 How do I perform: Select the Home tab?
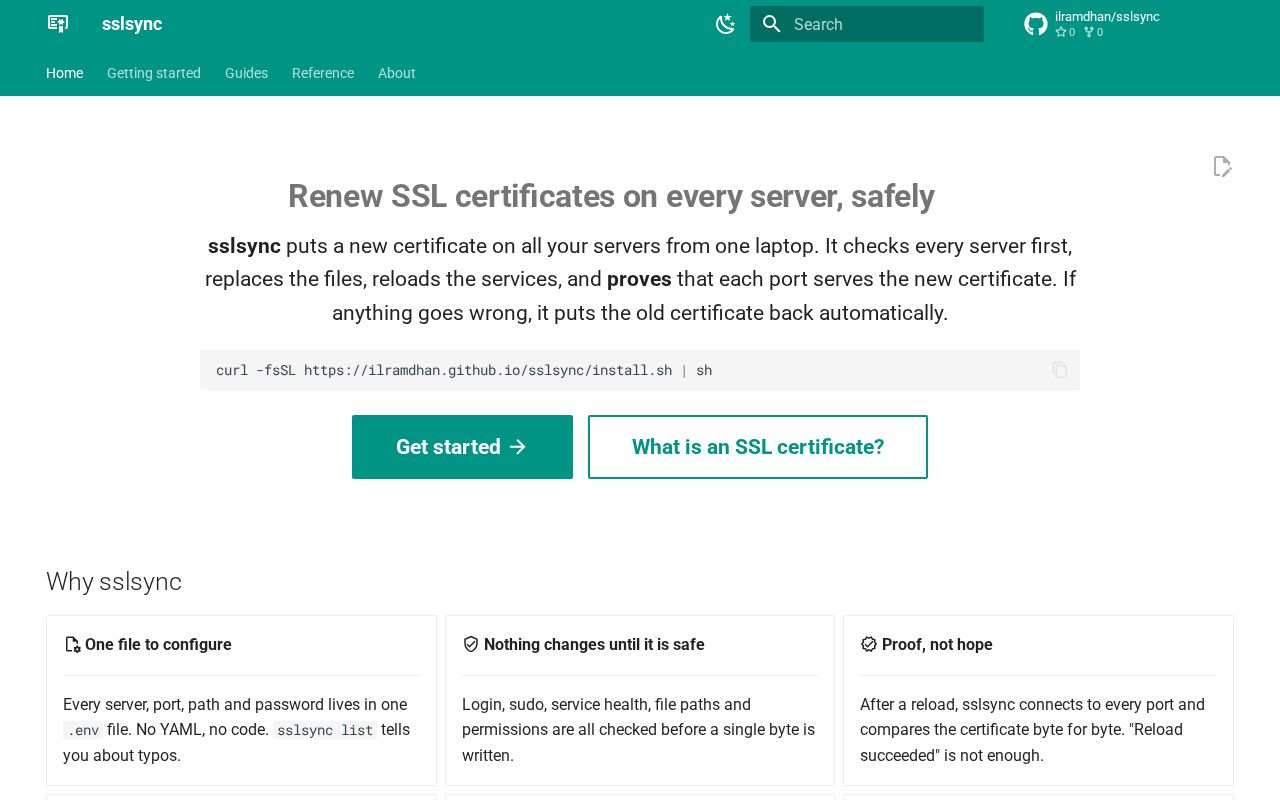pos(65,73)
